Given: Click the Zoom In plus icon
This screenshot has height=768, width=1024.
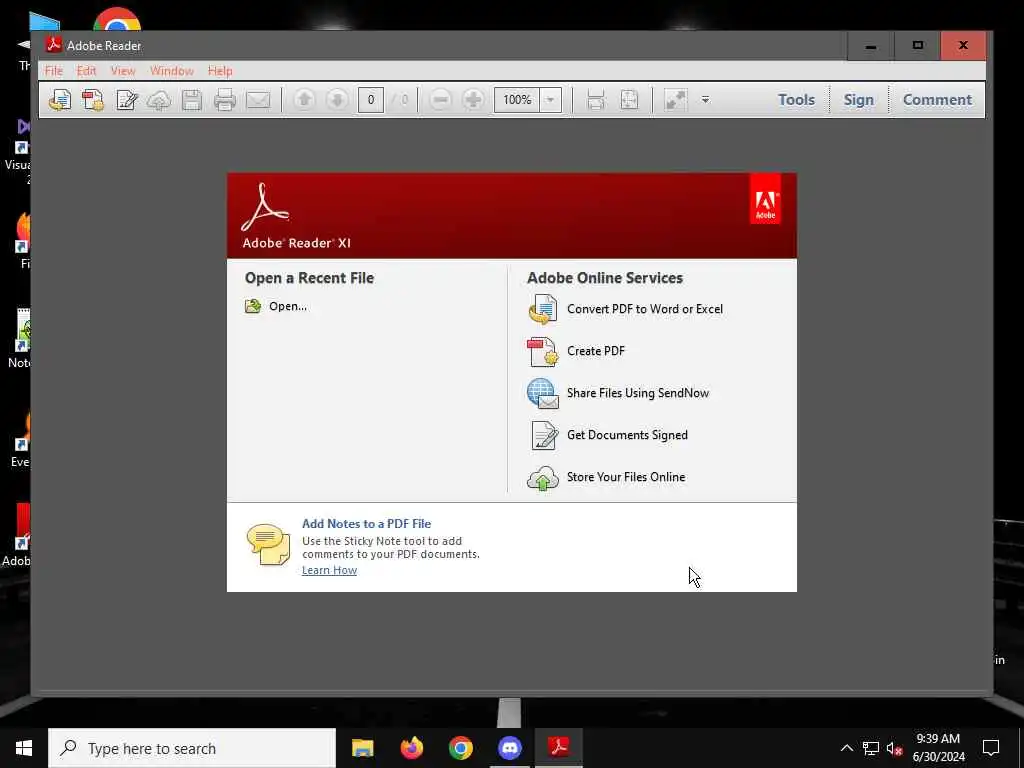Looking at the screenshot, I should pyautogui.click(x=473, y=99).
